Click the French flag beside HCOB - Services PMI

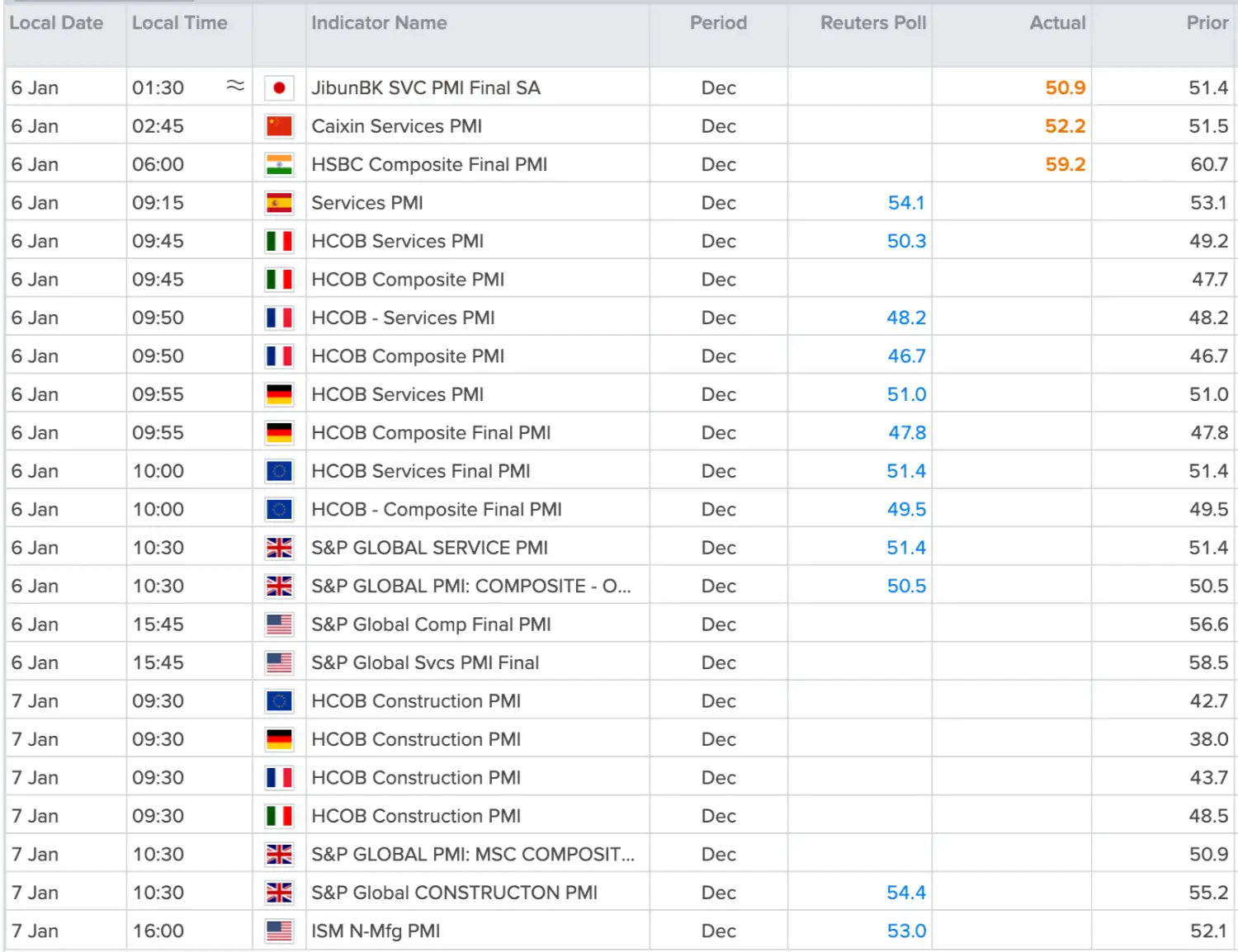279,318
